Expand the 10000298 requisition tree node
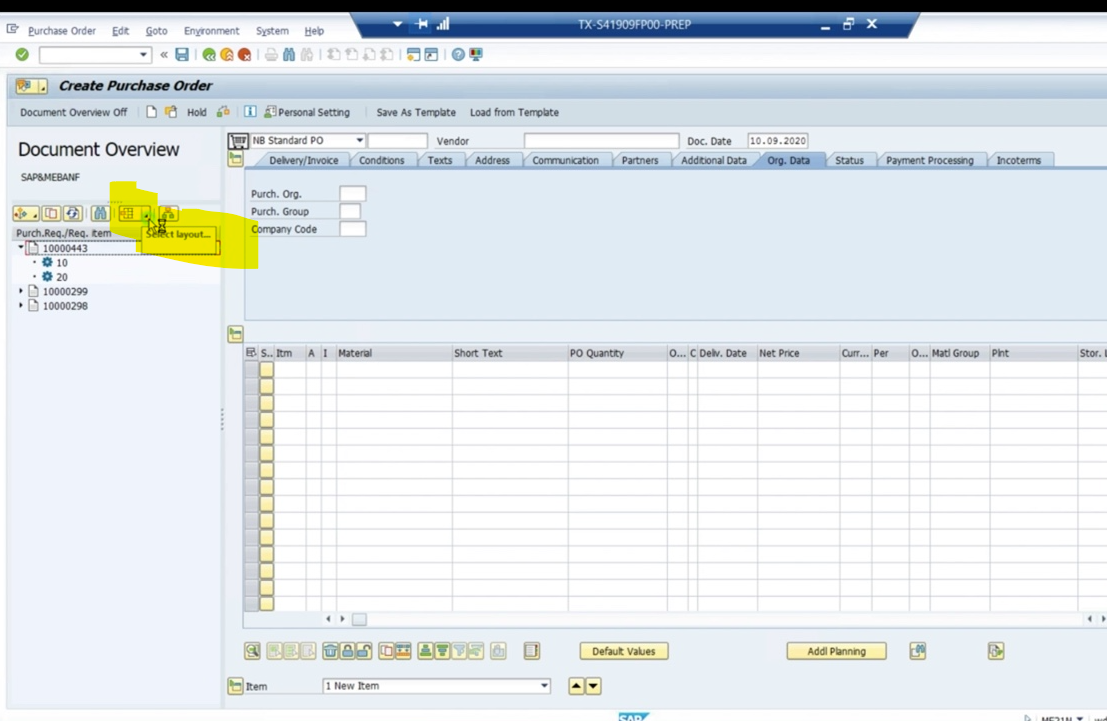The height and width of the screenshot is (721, 1107). tap(20, 305)
